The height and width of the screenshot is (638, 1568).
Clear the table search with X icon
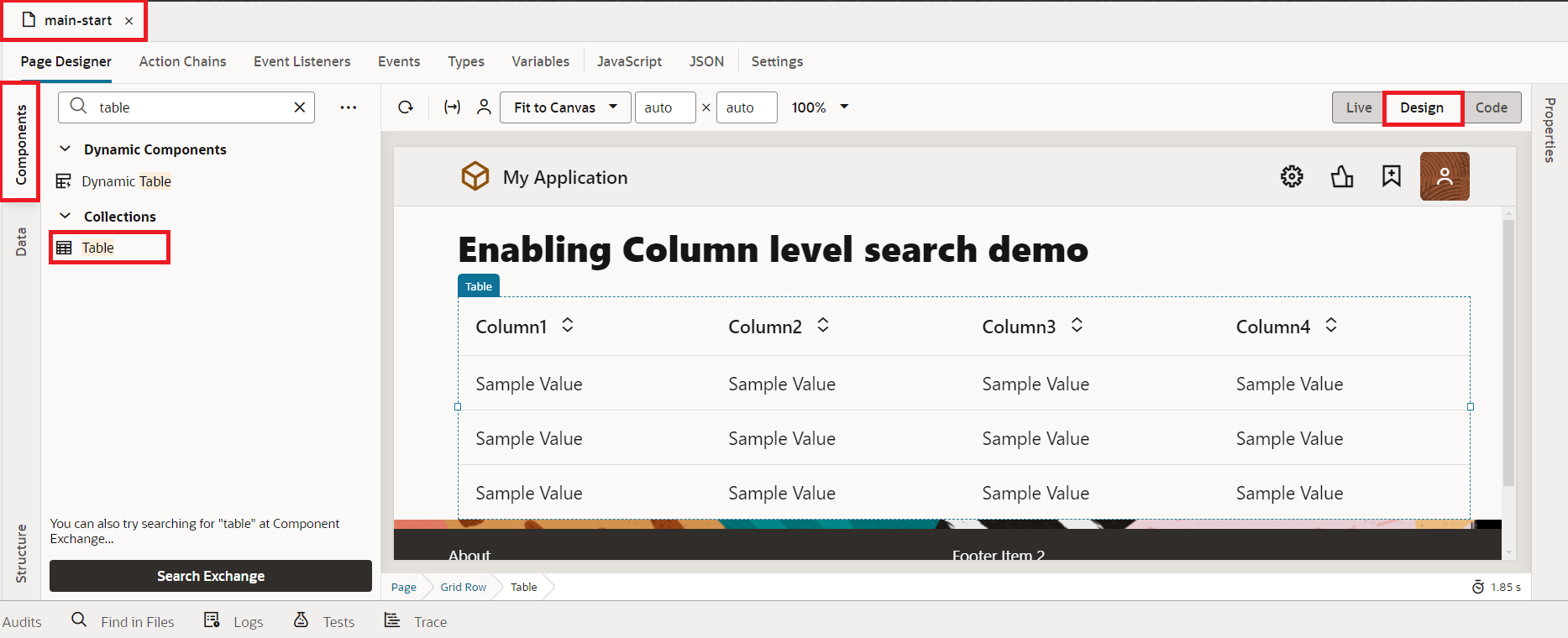(x=299, y=107)
